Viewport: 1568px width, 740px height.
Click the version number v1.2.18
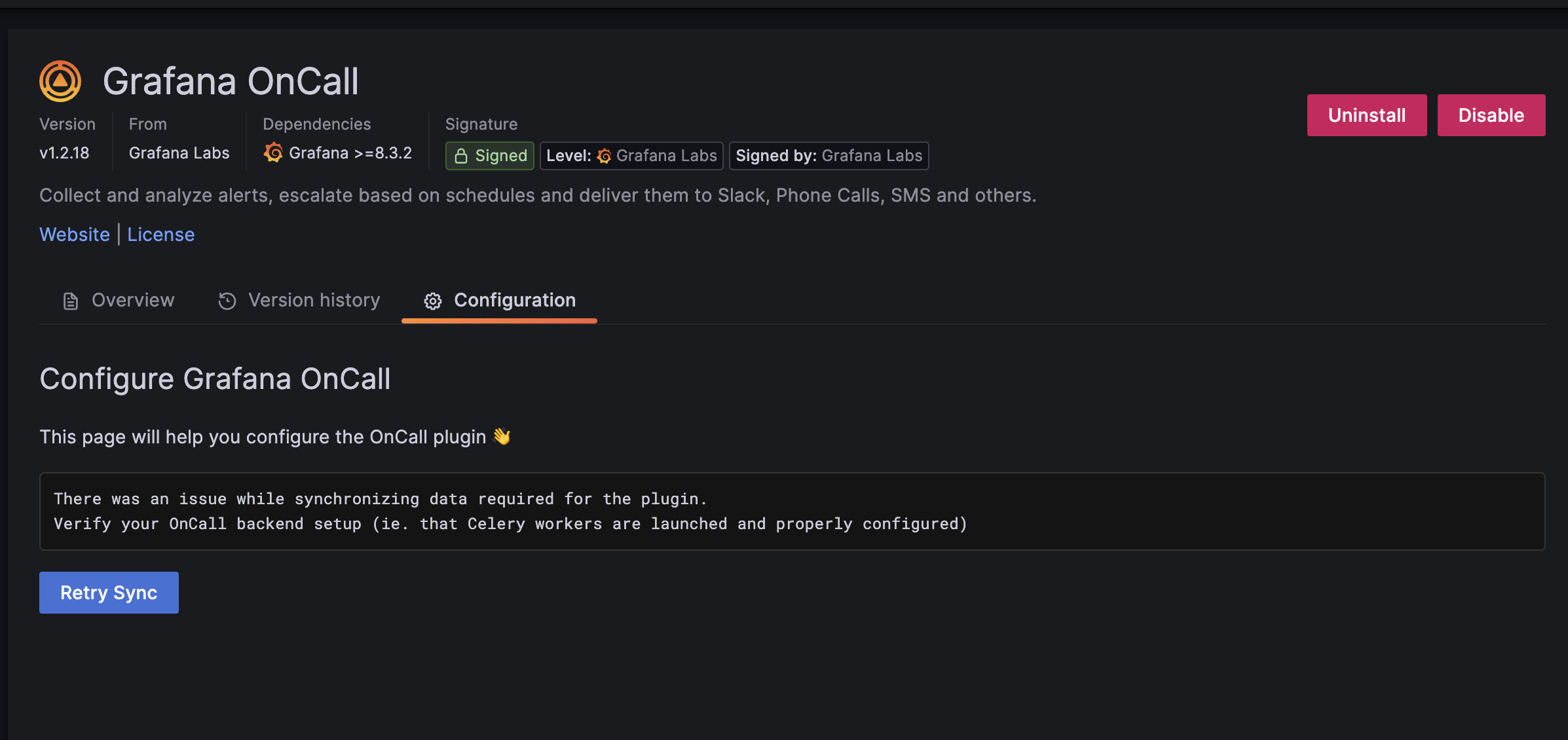pos(65,153)
